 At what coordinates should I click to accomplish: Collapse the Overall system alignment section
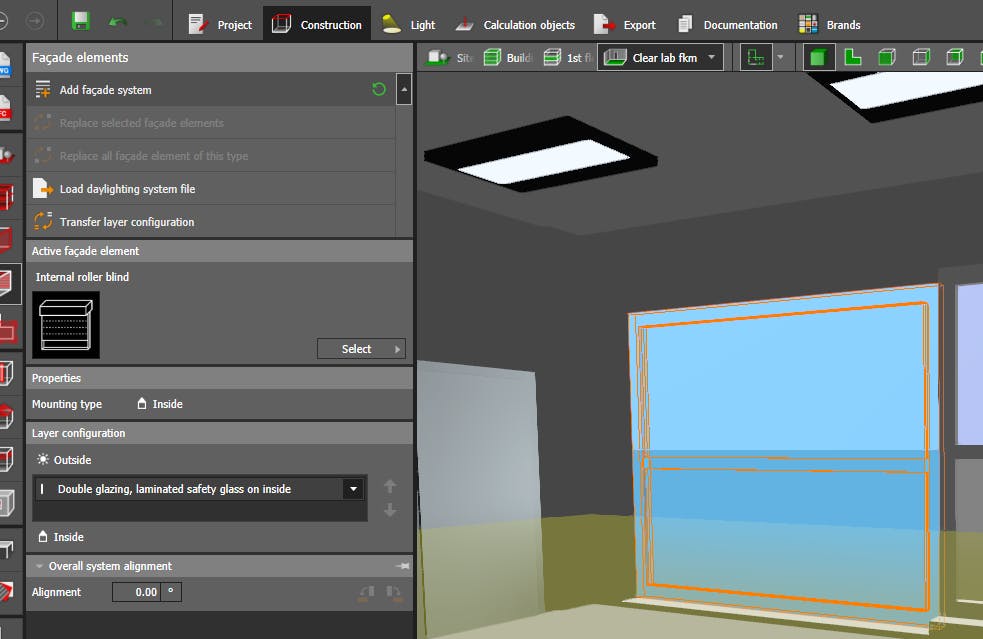click(39, 566)
